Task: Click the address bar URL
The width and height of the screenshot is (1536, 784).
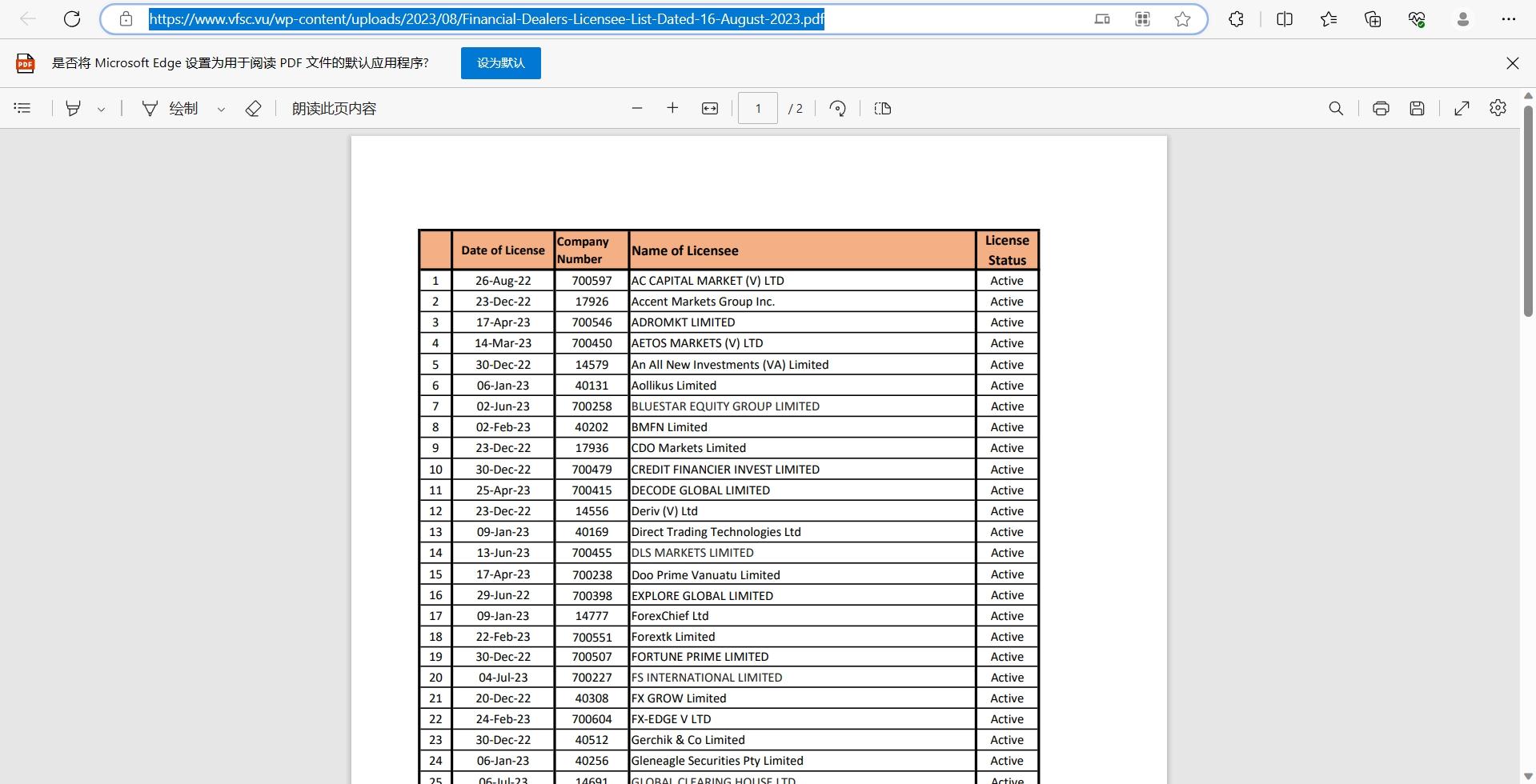Action: tap(487, 19)
